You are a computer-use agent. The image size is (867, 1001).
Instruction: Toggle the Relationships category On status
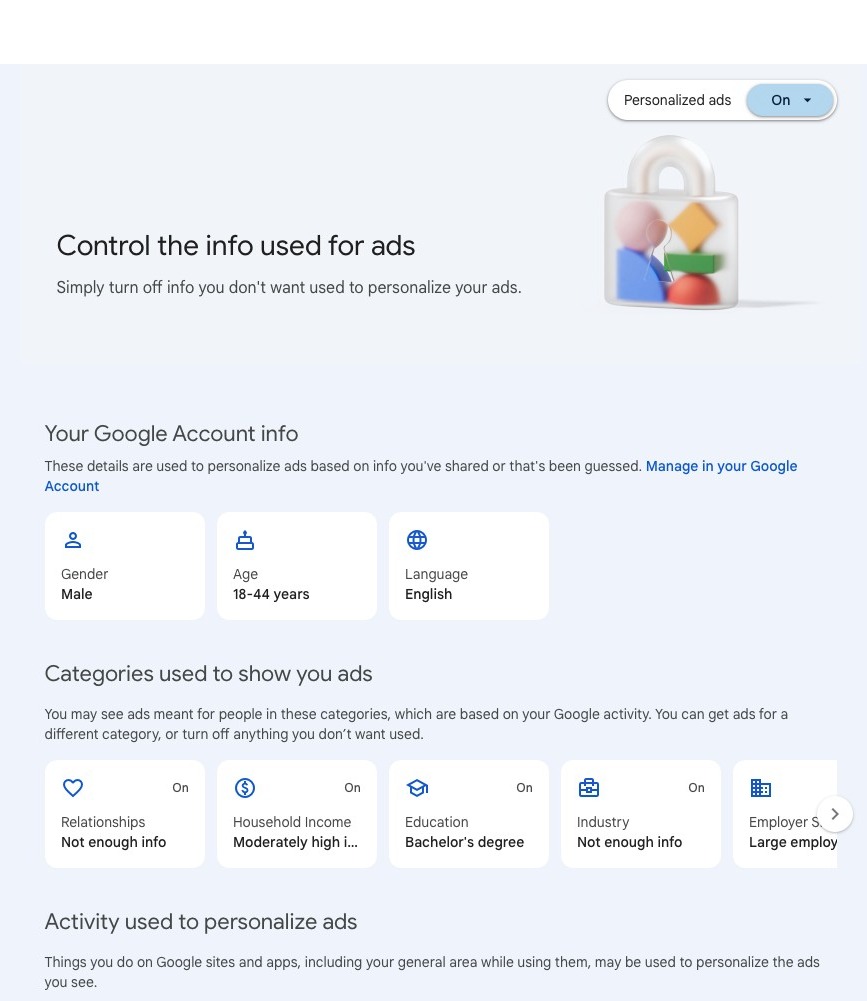pos(180,788)
